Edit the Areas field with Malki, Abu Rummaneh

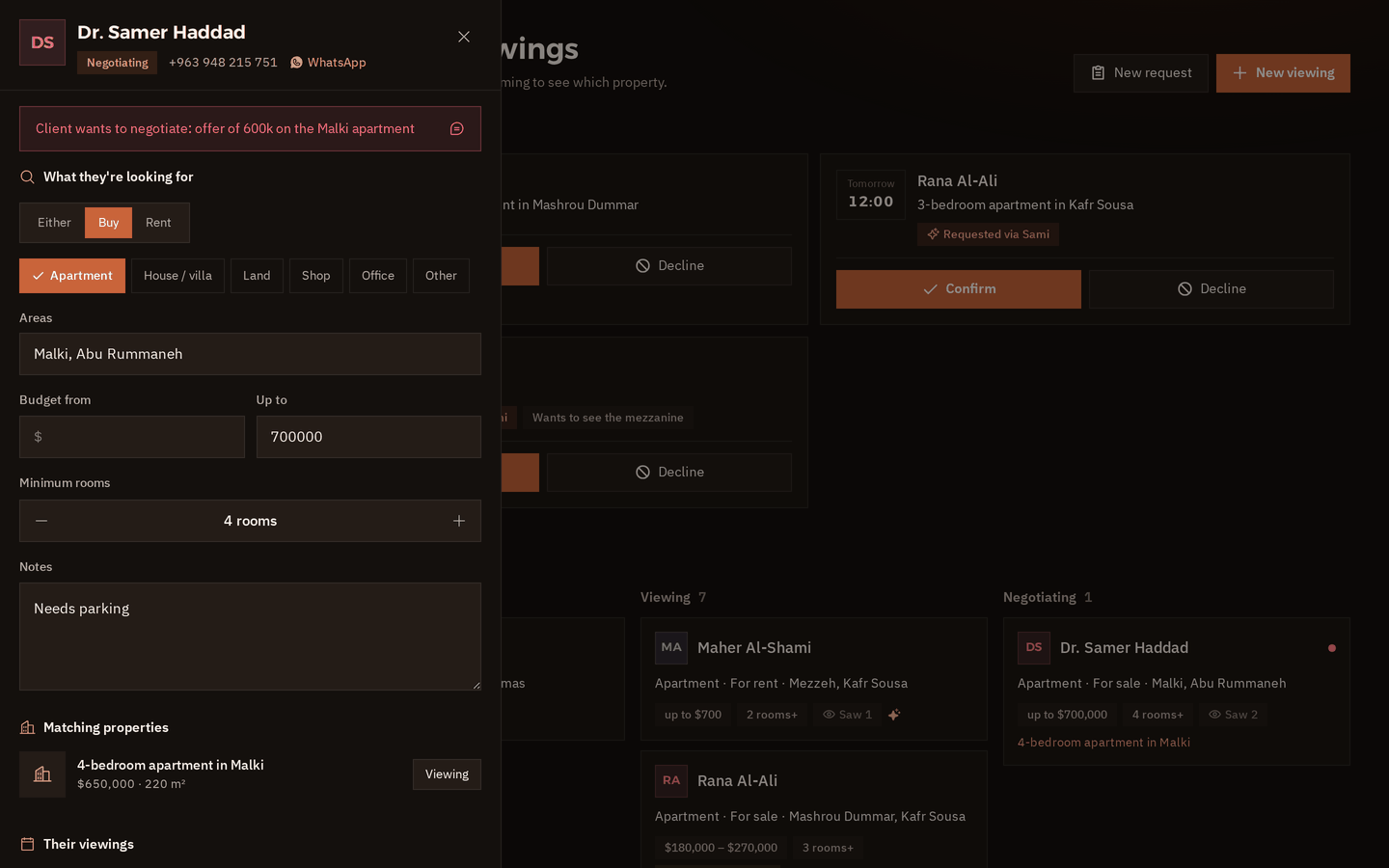(x=250, y=354)
